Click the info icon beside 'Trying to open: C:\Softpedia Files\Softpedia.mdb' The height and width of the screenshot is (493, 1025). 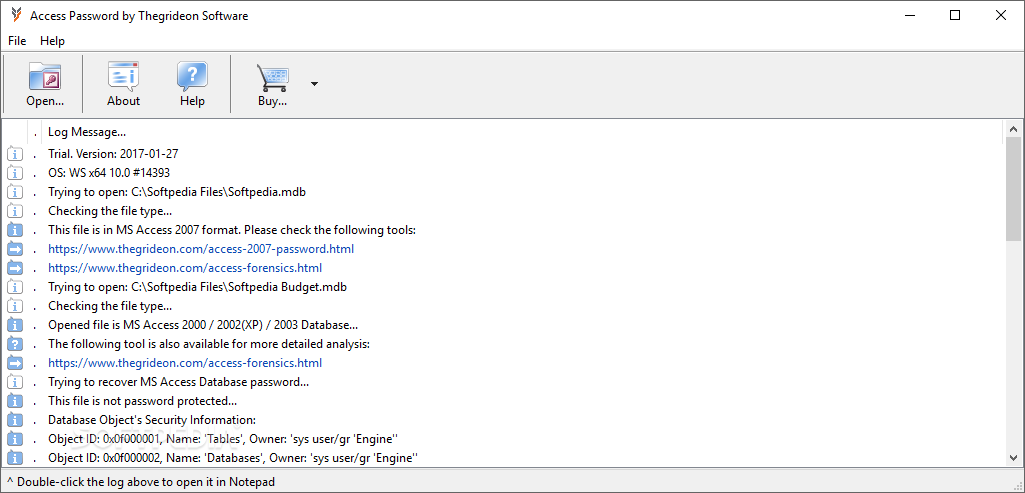coord(15,192)
